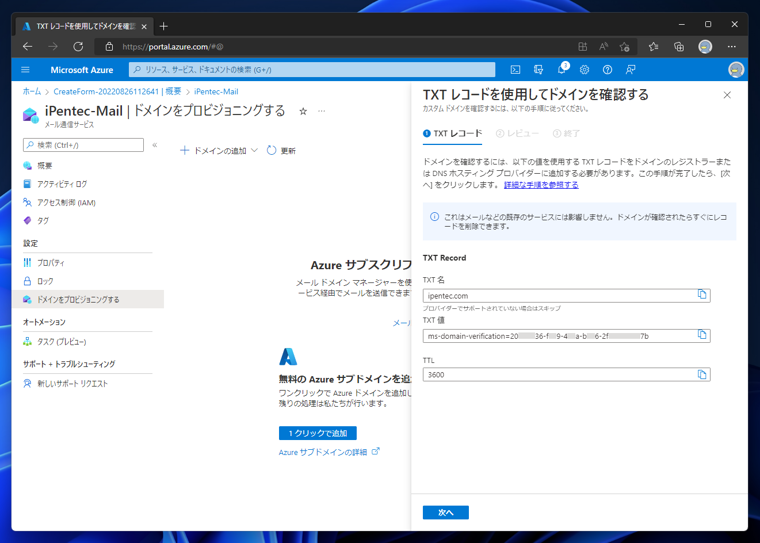Open the ドメインの追加 dropdown

coord(219,151)
